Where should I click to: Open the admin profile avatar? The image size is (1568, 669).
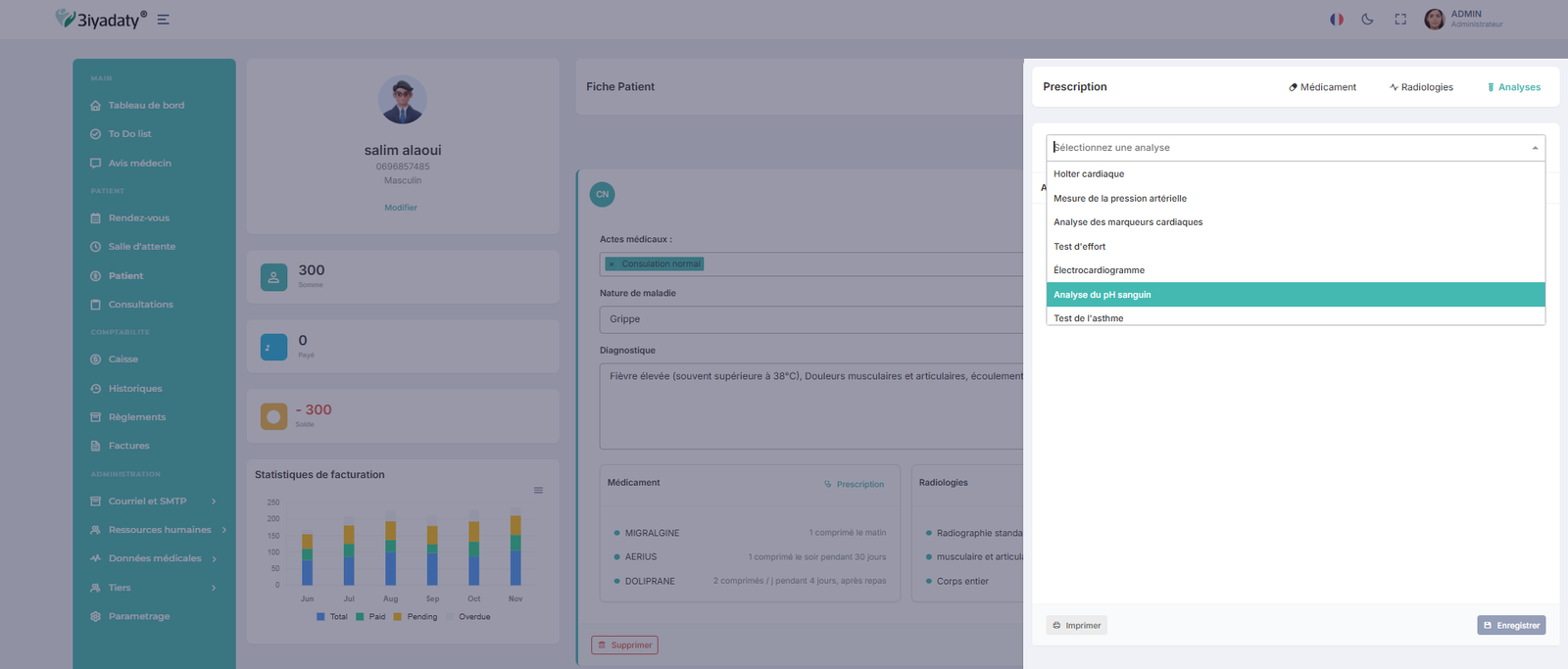pos(1434,20)
